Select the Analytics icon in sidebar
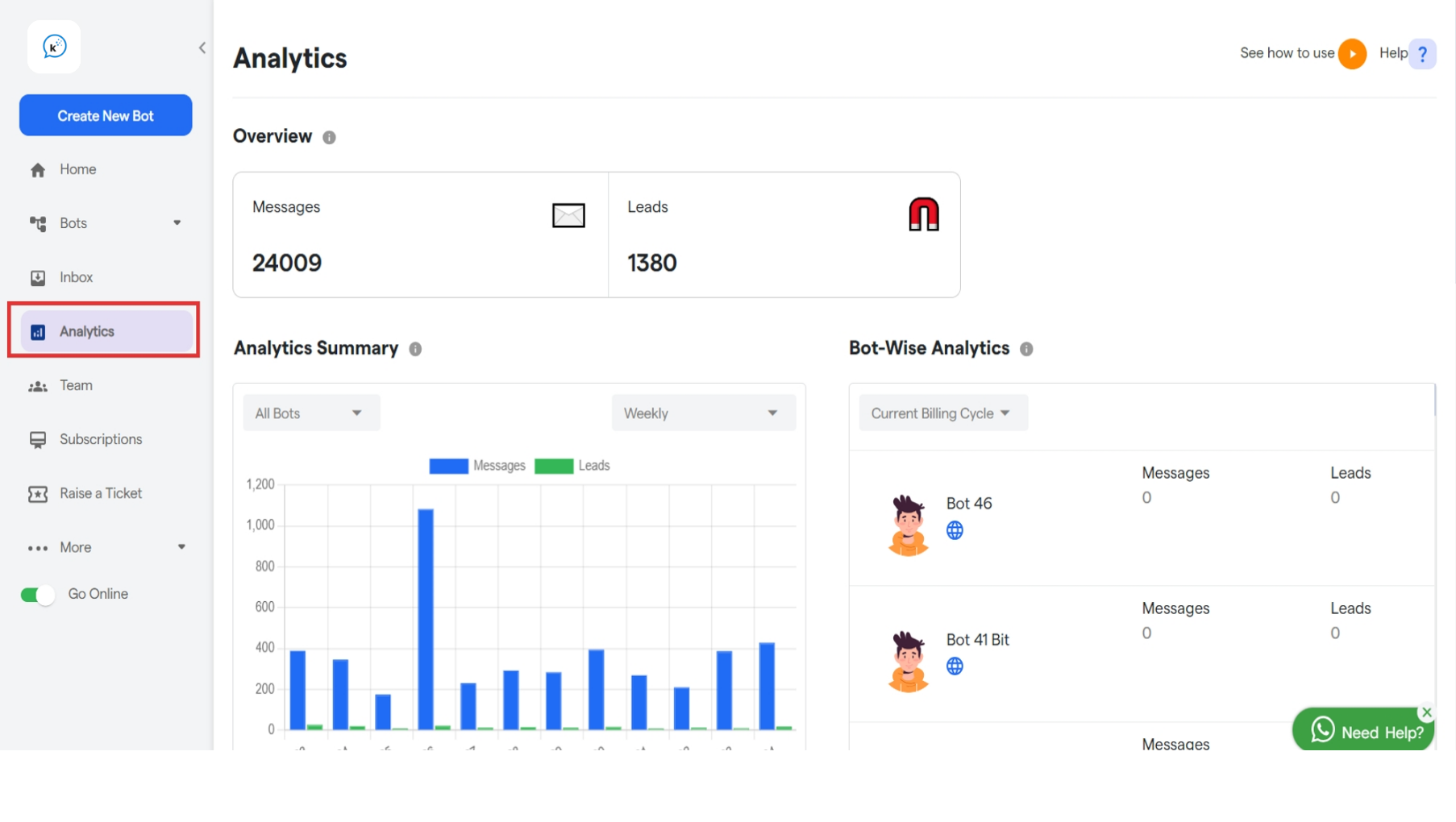The image size is (1456, 822). coord(38,330)
